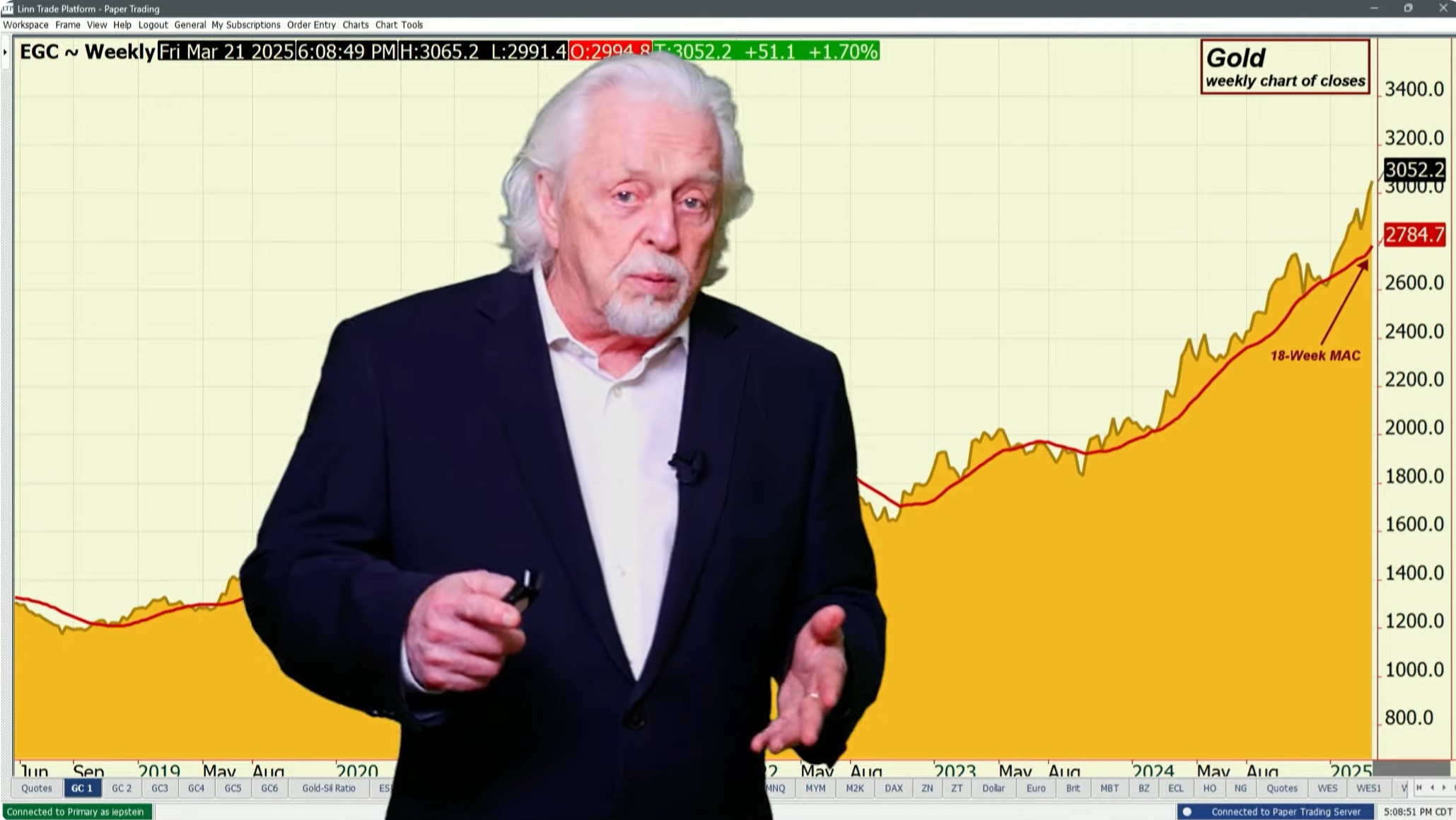Viewport: 1456px width, 820px height.
Task: Switch to the Gold-Sil Ratio tab
Action: coord(328,788)
